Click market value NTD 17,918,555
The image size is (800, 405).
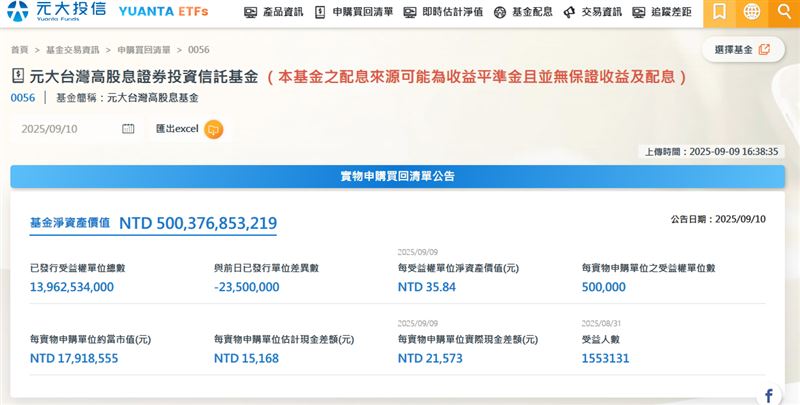tap(74, 358)
